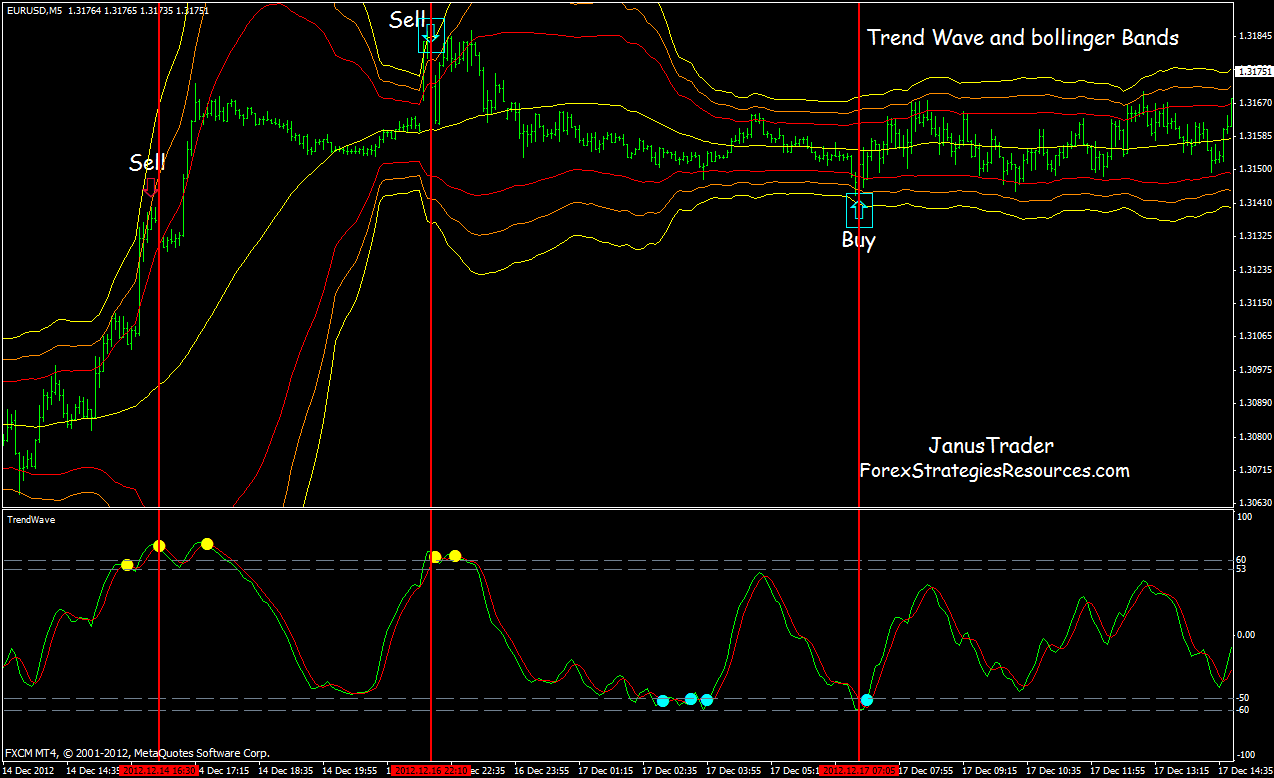
Task: Click the 'Buy' label below the cyan box
Action: pyautogui.click(x=858, y=241)
